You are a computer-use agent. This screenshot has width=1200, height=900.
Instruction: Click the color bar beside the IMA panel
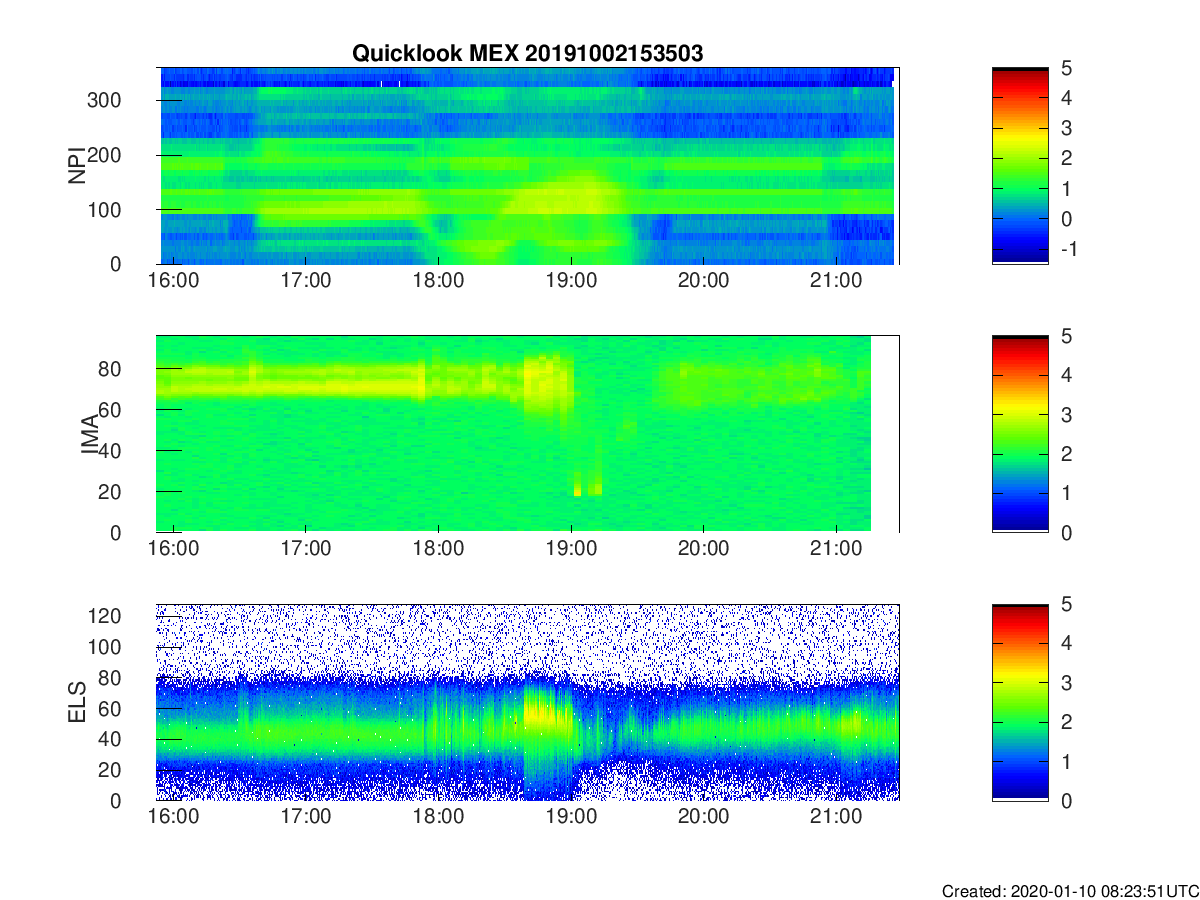pyautogui.click(x=1020, y=434)
